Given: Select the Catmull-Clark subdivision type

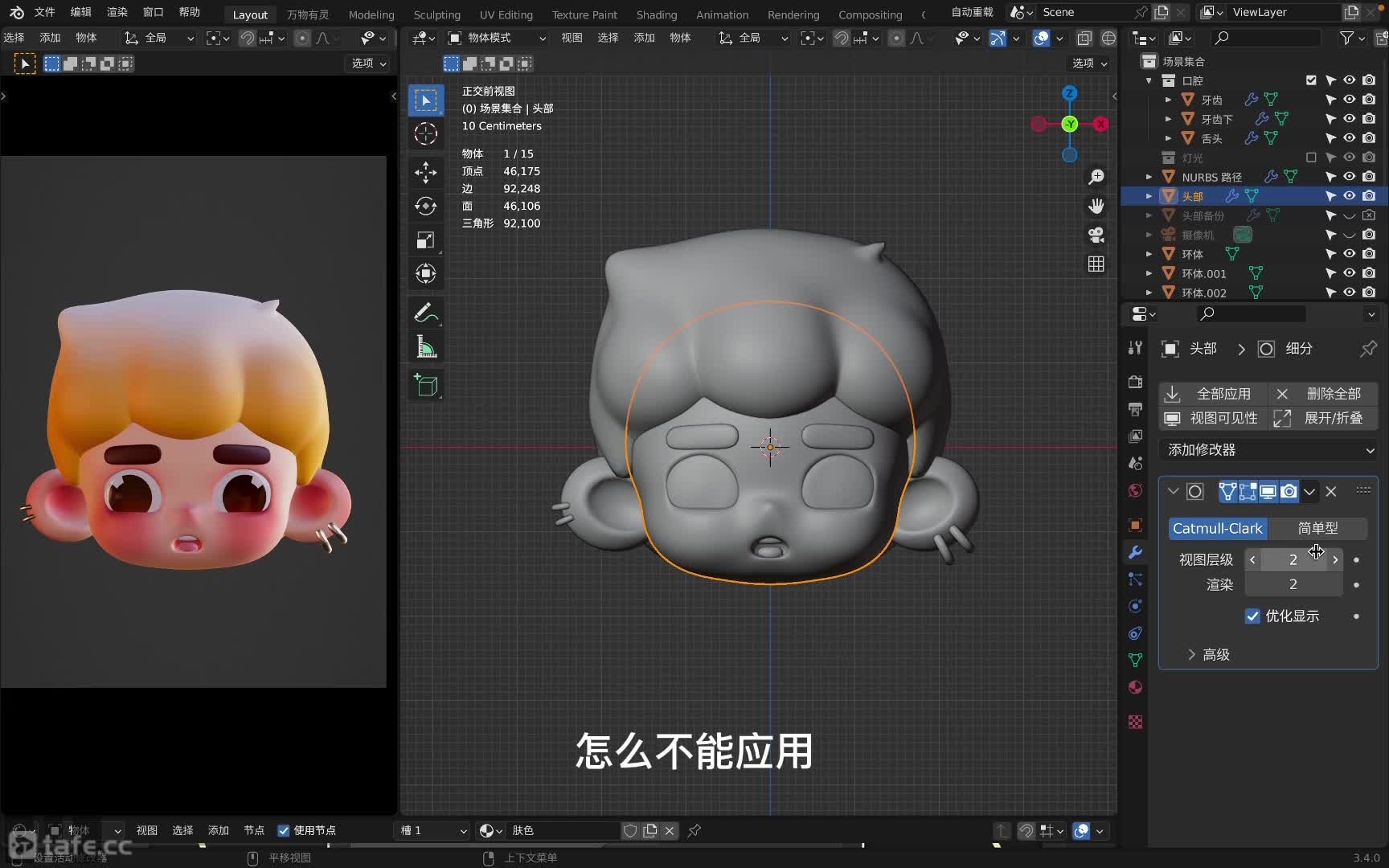Looking at the screenshot, I should (1217, 528).
